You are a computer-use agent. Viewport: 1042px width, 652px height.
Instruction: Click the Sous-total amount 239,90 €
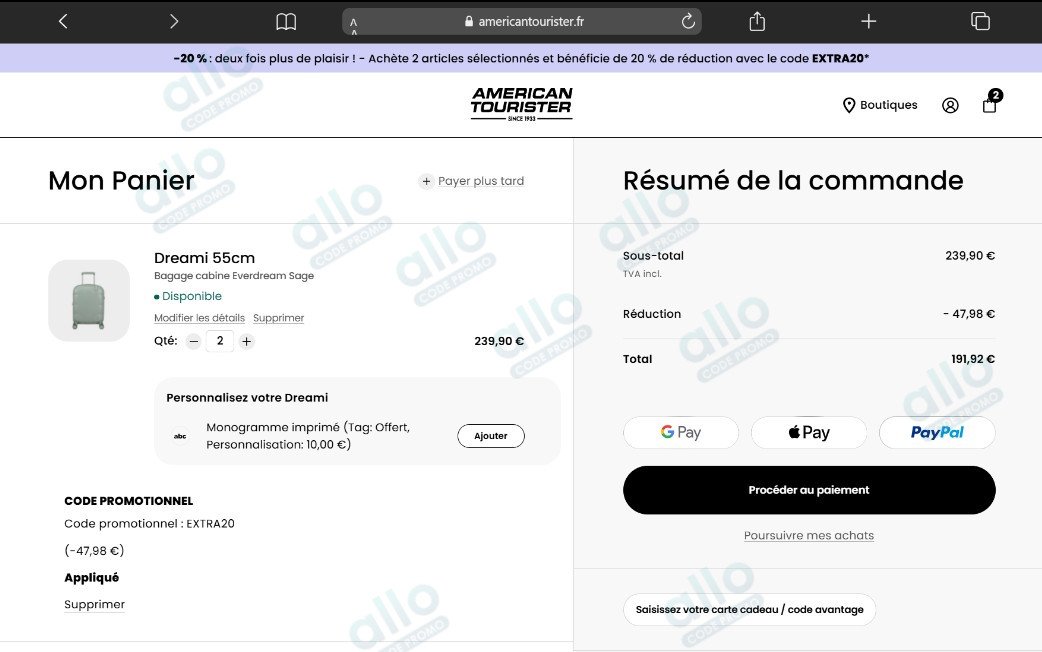pos(970,255)
